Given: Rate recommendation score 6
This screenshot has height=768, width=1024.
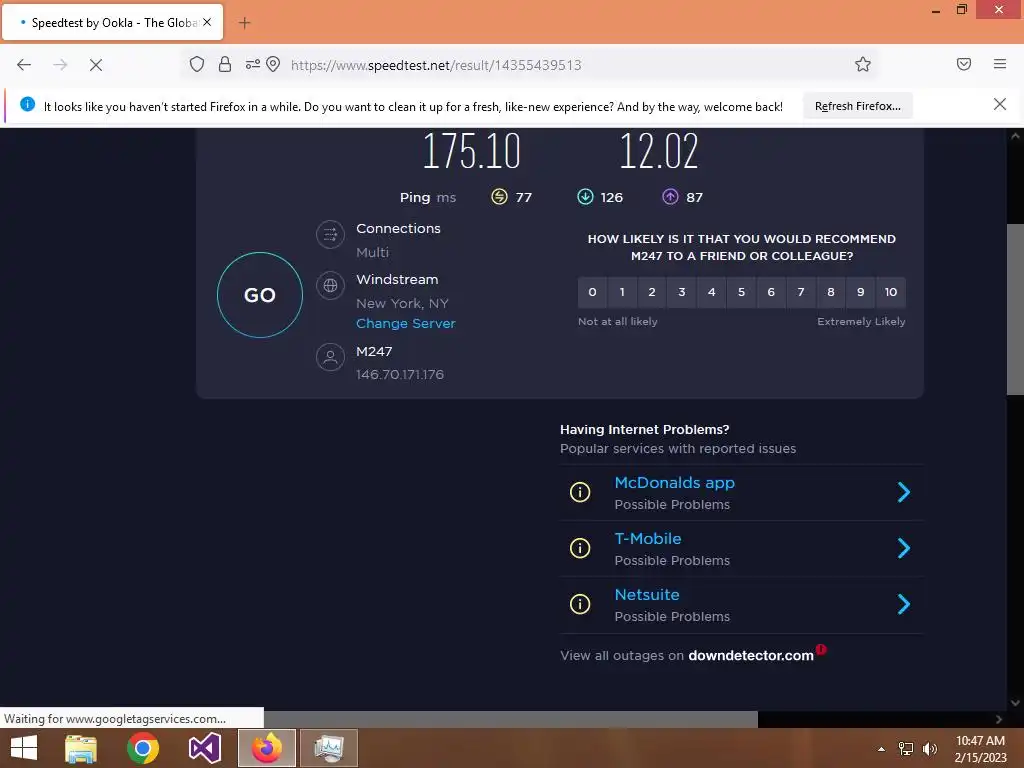Looking at the screenshot, I should click(x=771, y=292).
